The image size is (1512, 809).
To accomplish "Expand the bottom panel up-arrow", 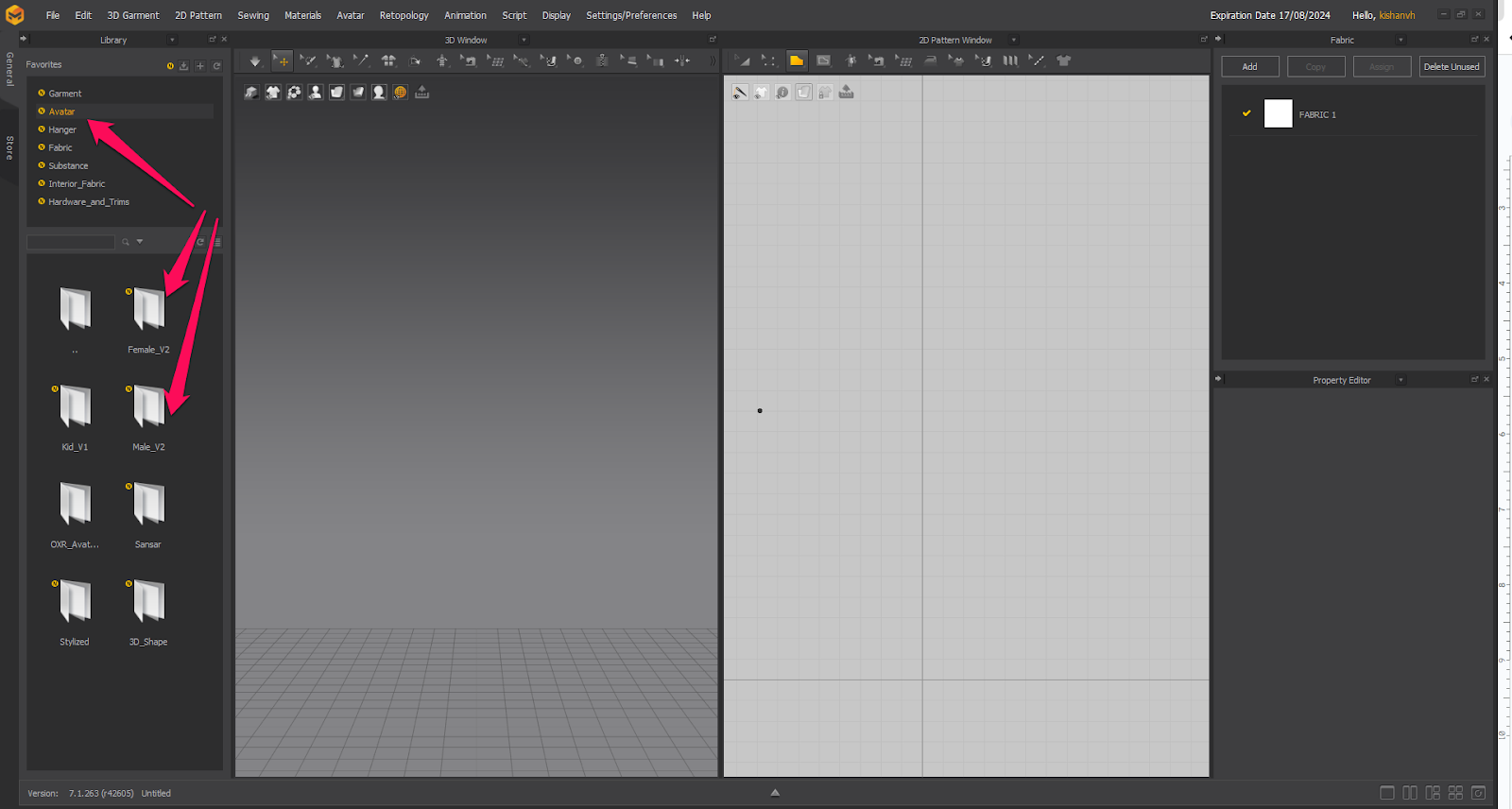I will click(775, 793).
